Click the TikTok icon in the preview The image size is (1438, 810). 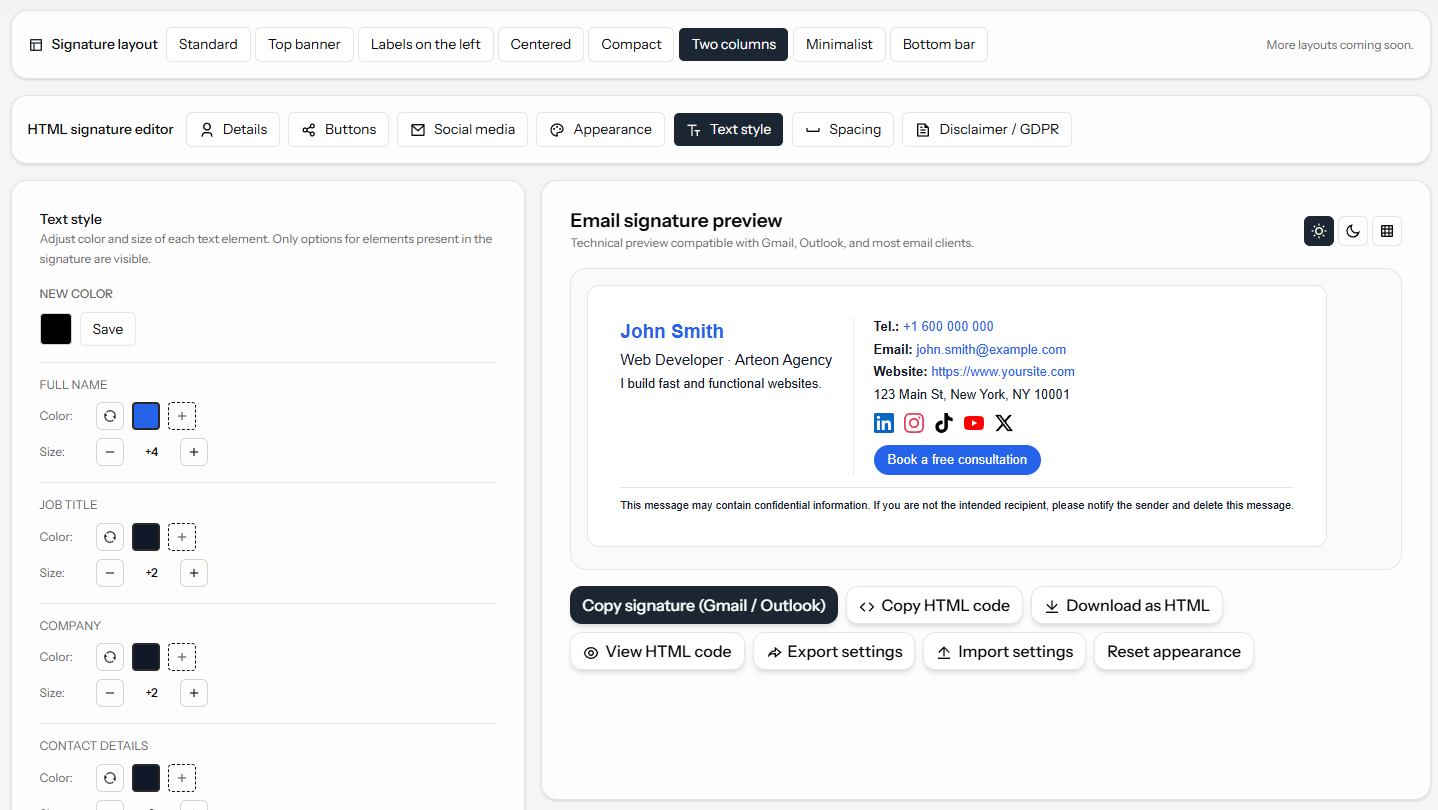(943, 423)
